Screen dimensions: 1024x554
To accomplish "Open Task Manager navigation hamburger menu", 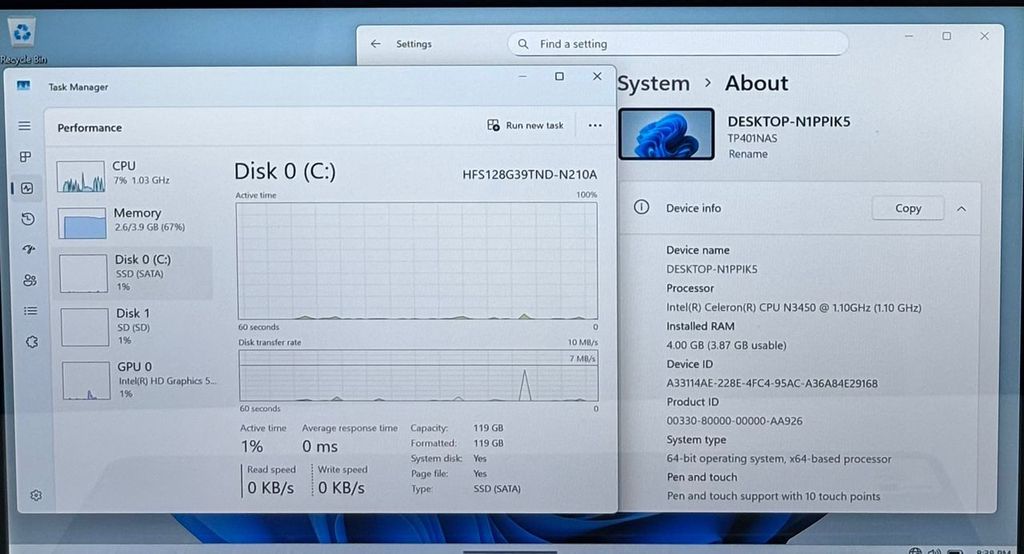I will coord(25,126).
